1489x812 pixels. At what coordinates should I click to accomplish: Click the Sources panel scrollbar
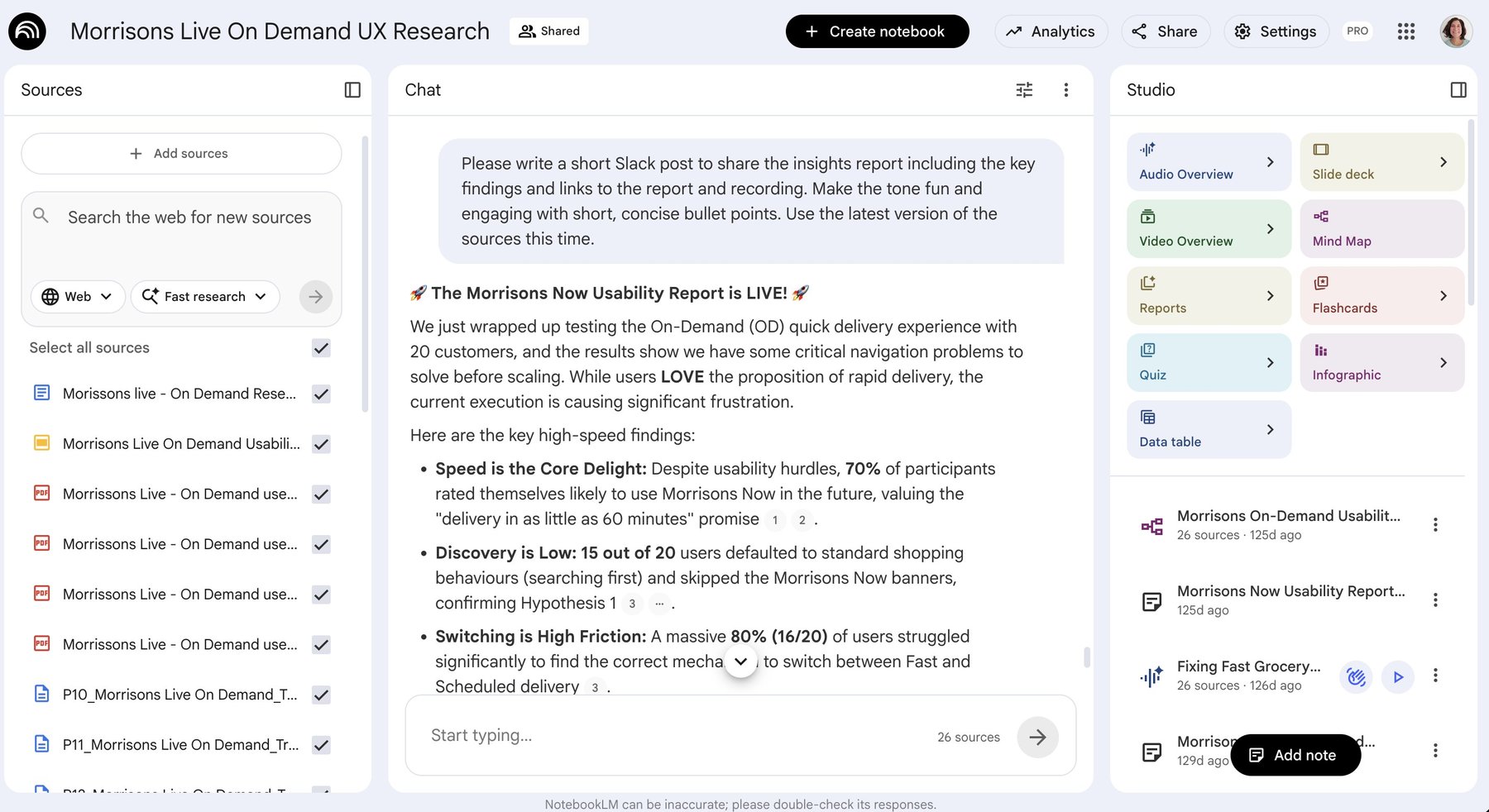click(x=365, y=275)
